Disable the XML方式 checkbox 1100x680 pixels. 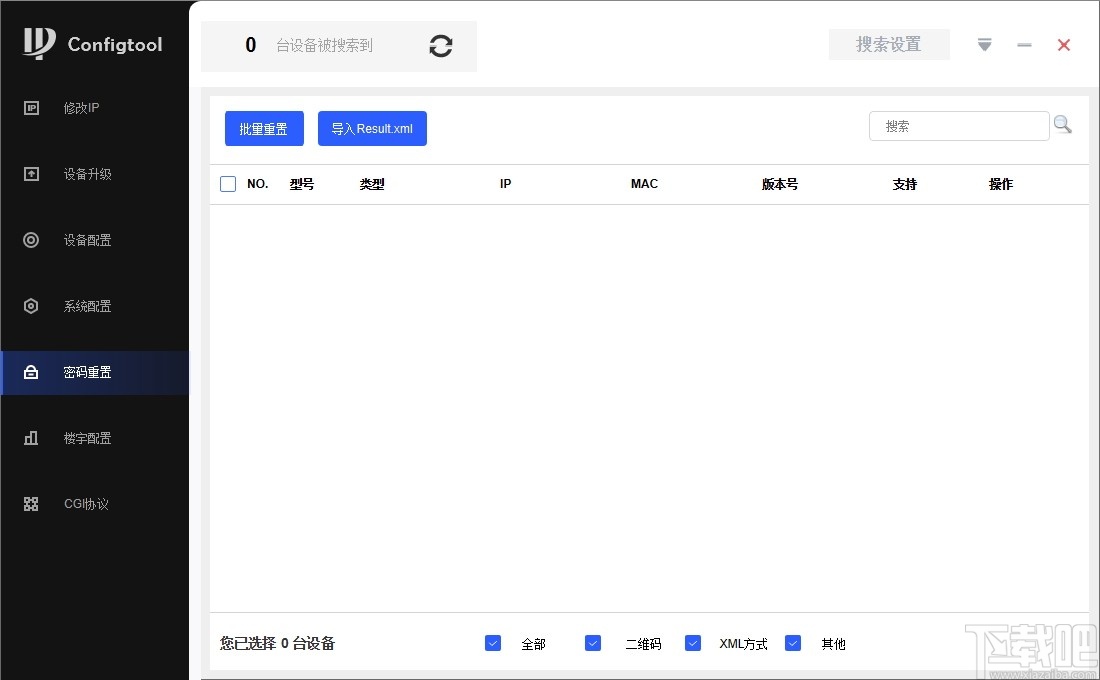click(693, 643)
